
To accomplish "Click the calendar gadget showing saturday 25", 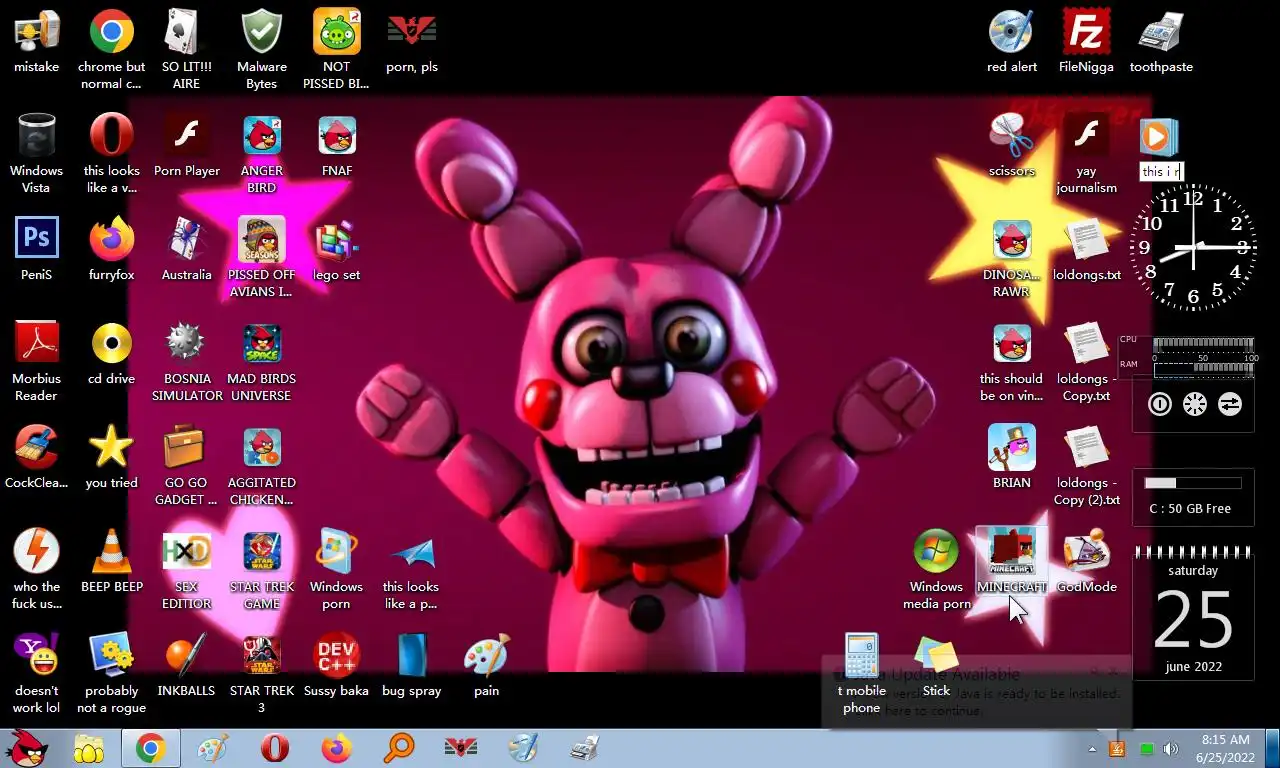I will tap(1193, 614).
